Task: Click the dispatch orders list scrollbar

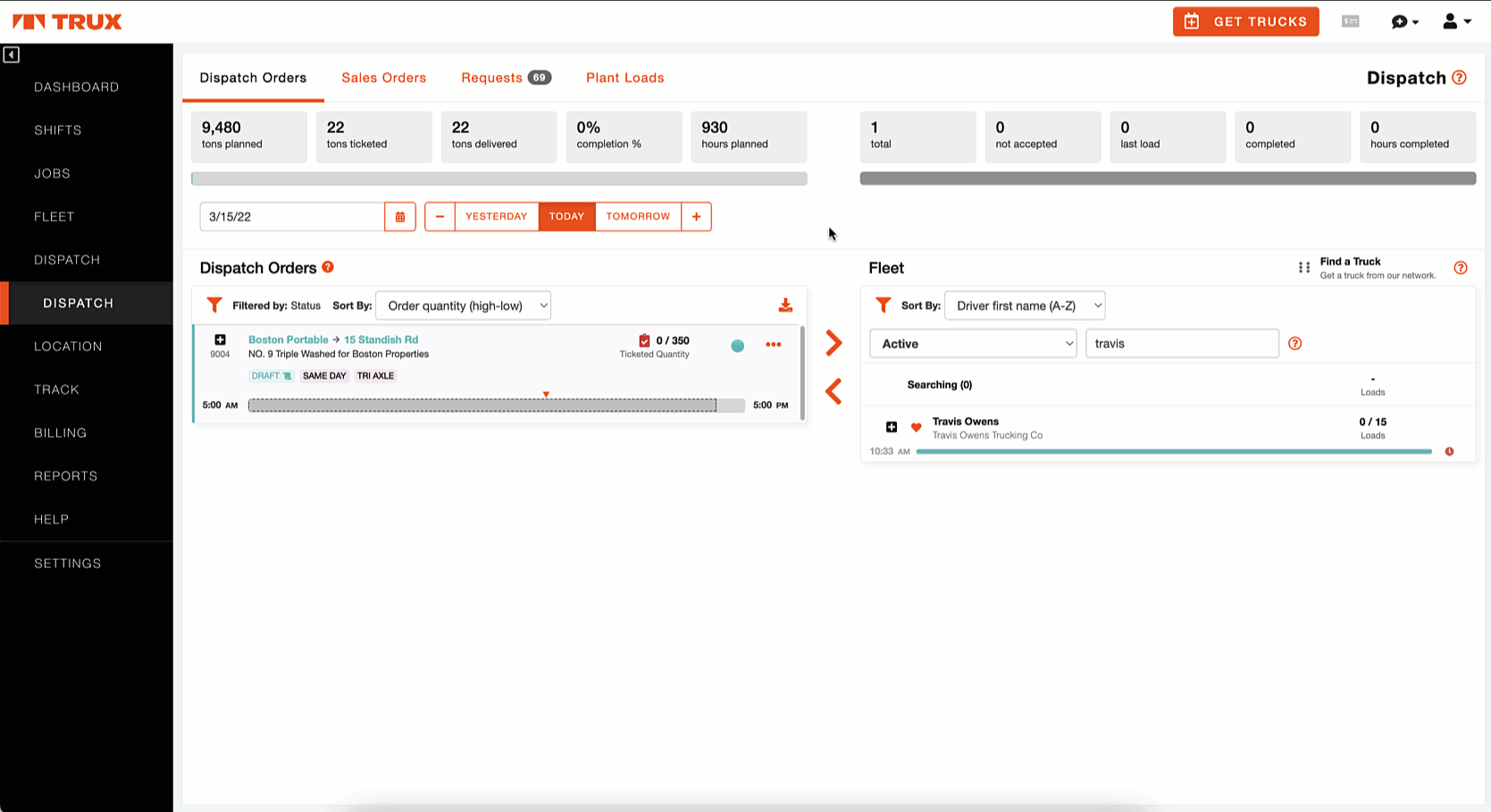Action: [x=802, y=373]
